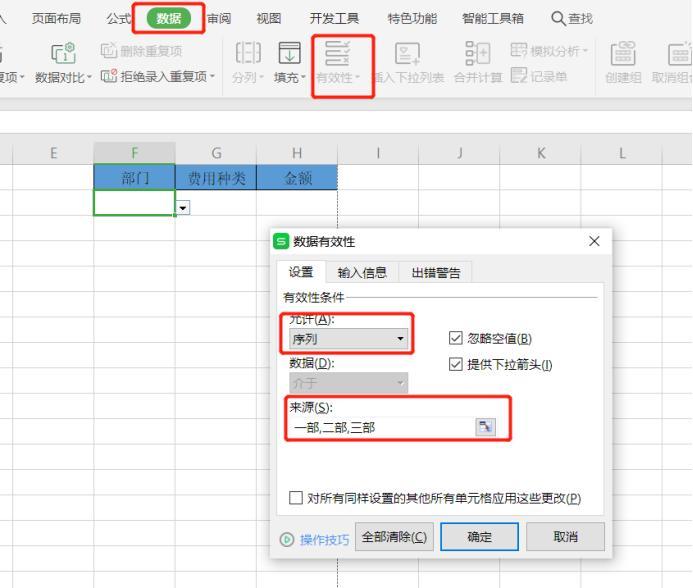Select column G header
The image size is (693, 588).
pyautogui.click(x=216, y=153)
